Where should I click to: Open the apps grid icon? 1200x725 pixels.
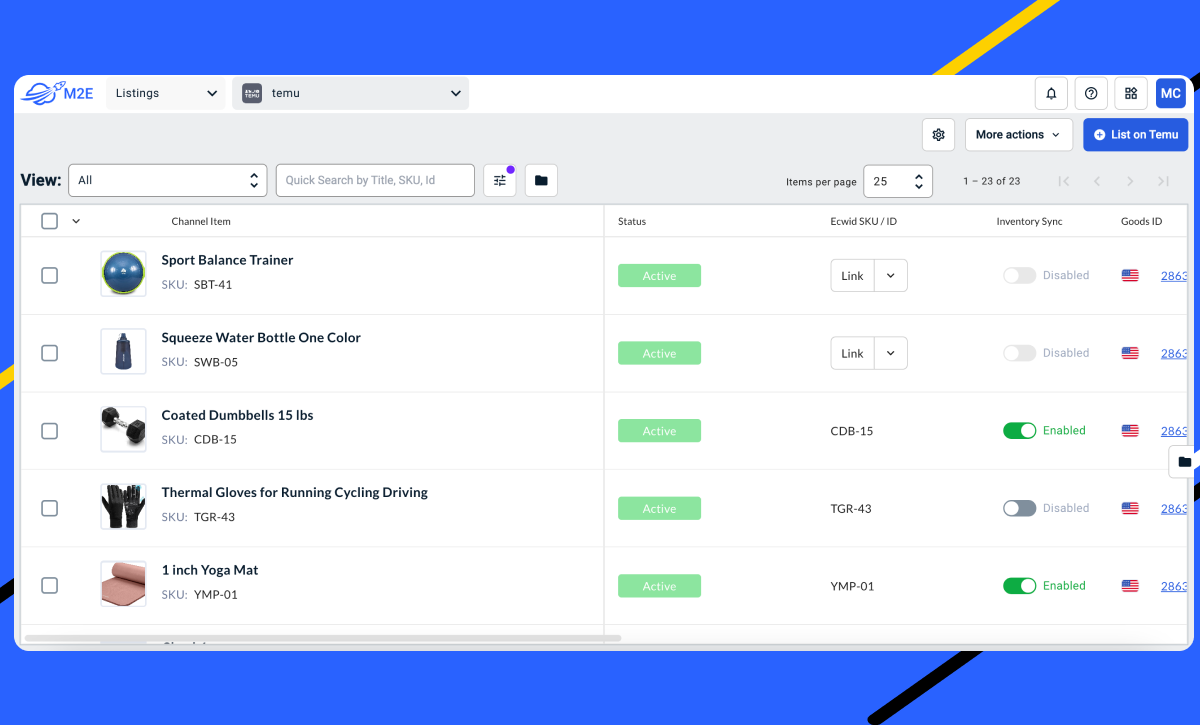click(1131, 93)
